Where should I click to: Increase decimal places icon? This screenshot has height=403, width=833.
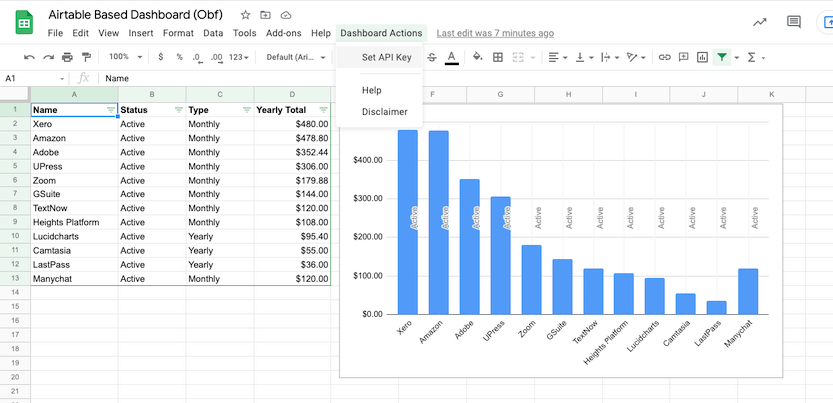216,57
